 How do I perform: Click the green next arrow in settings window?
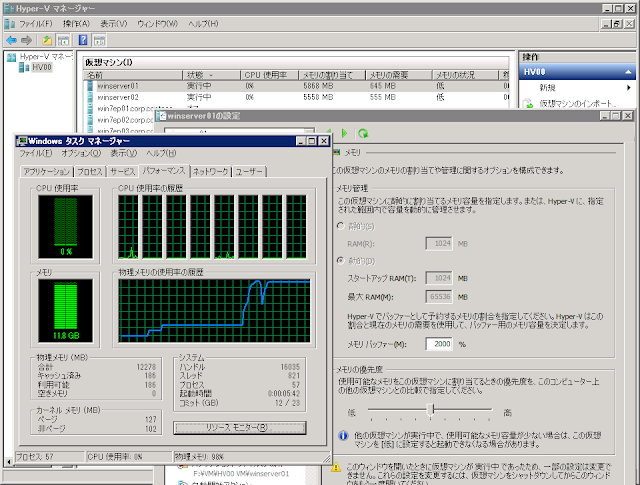tap(344, 133)
